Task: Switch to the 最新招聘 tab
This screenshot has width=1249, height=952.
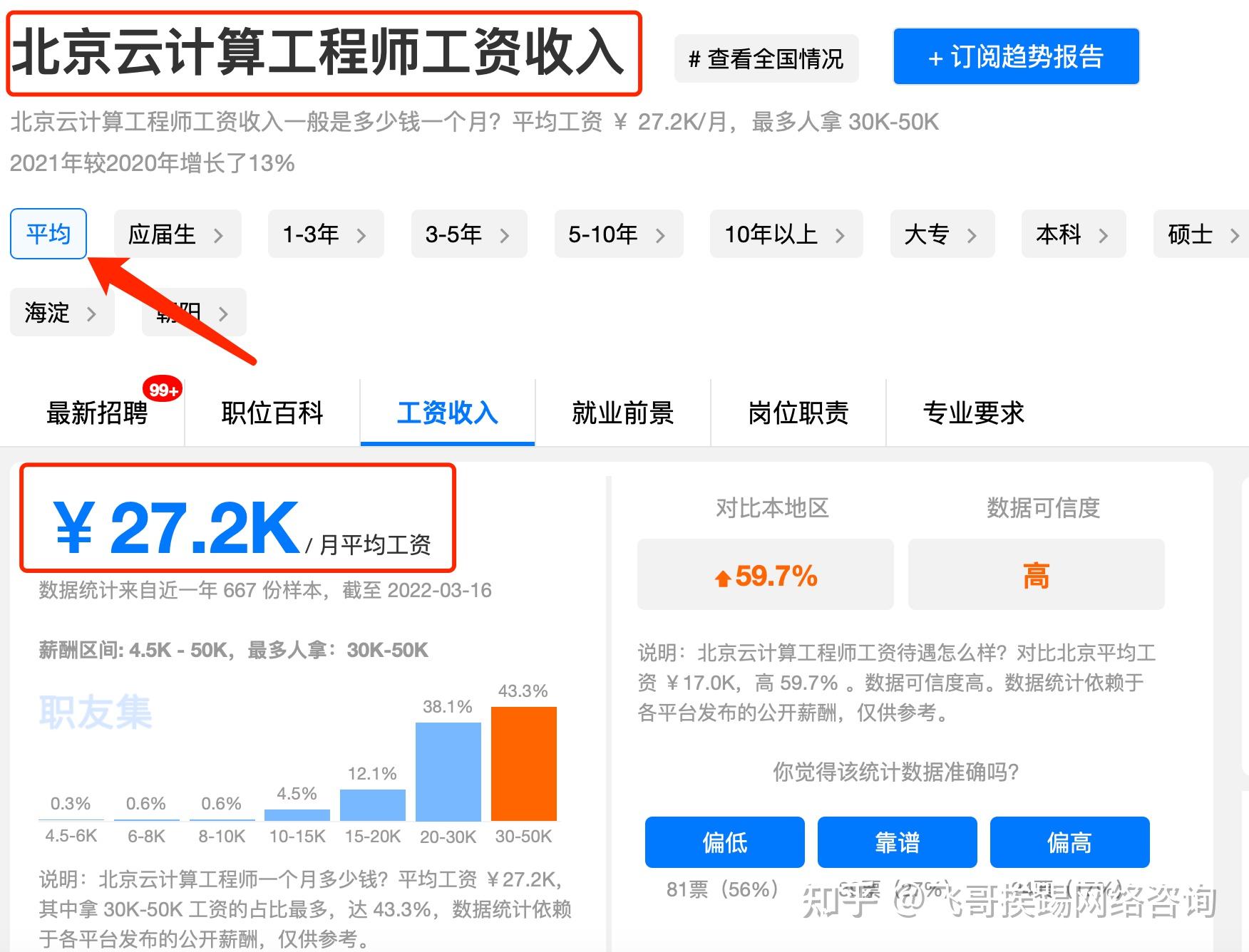Action: tap(97, 413)
